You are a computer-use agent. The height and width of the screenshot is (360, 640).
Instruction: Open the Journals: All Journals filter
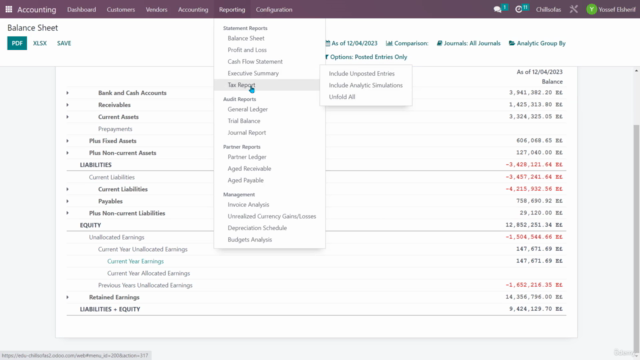(x=468, y=43)
